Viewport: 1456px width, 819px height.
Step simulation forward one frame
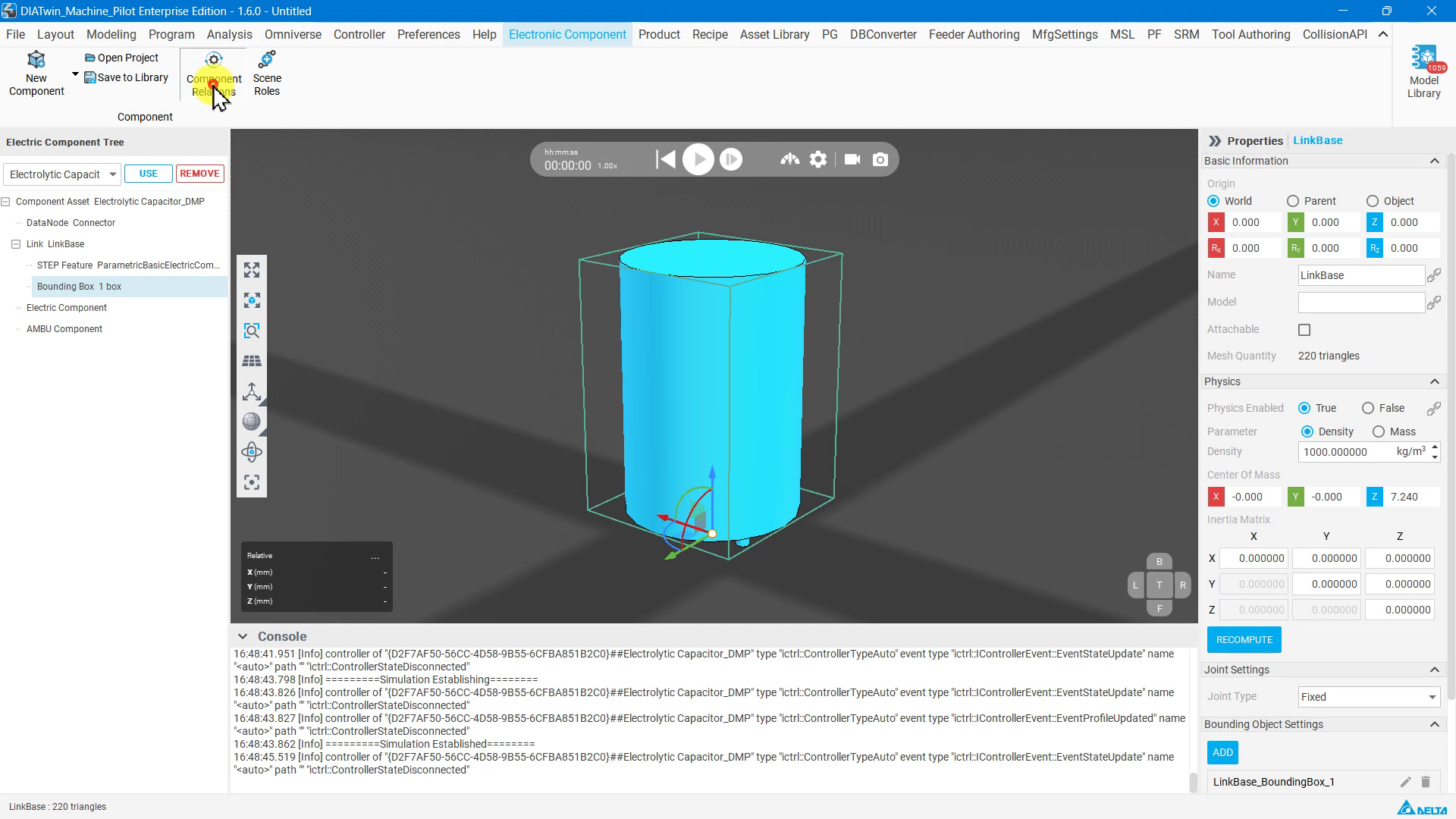731,159
